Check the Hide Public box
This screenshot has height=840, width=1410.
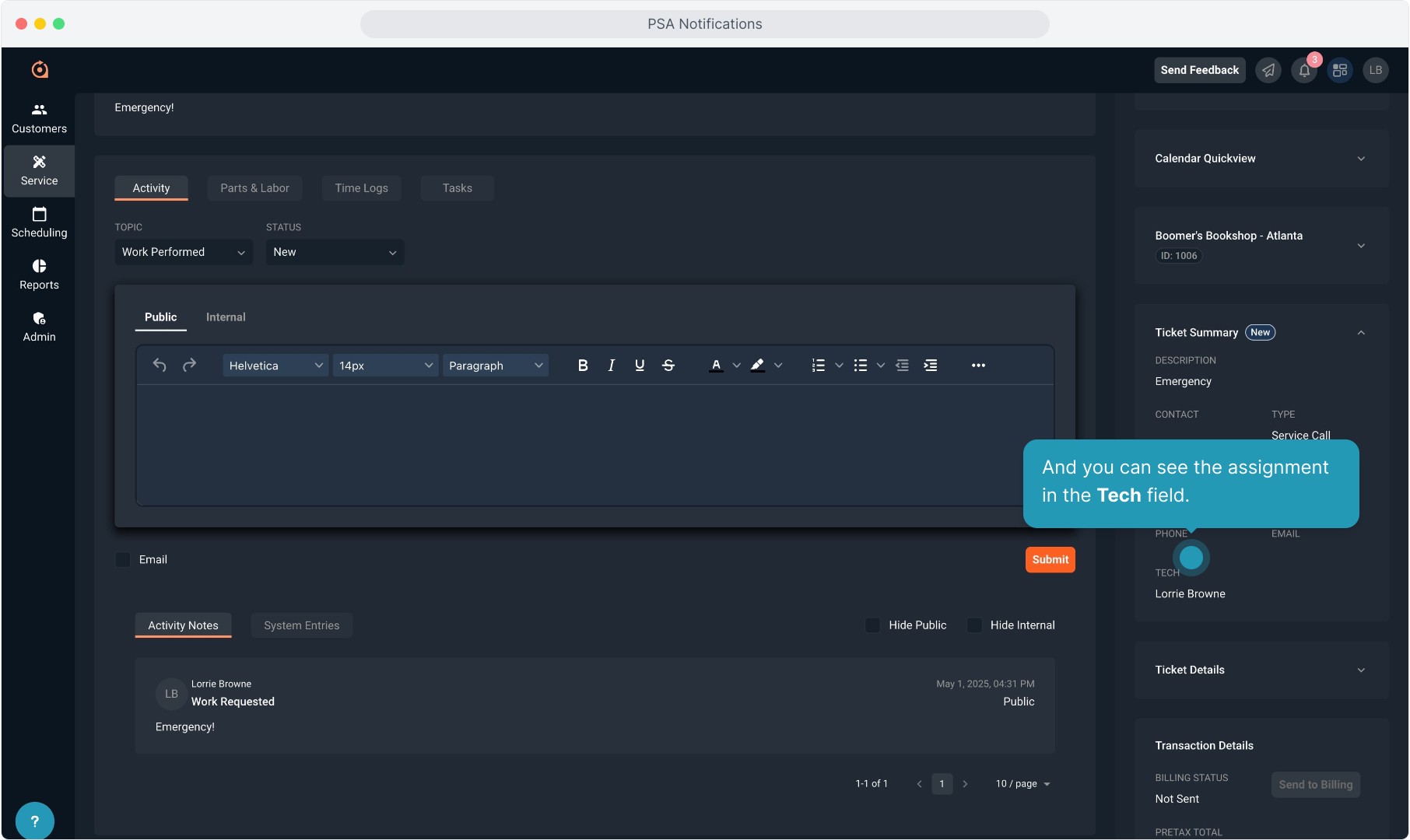tap(873, 625)
